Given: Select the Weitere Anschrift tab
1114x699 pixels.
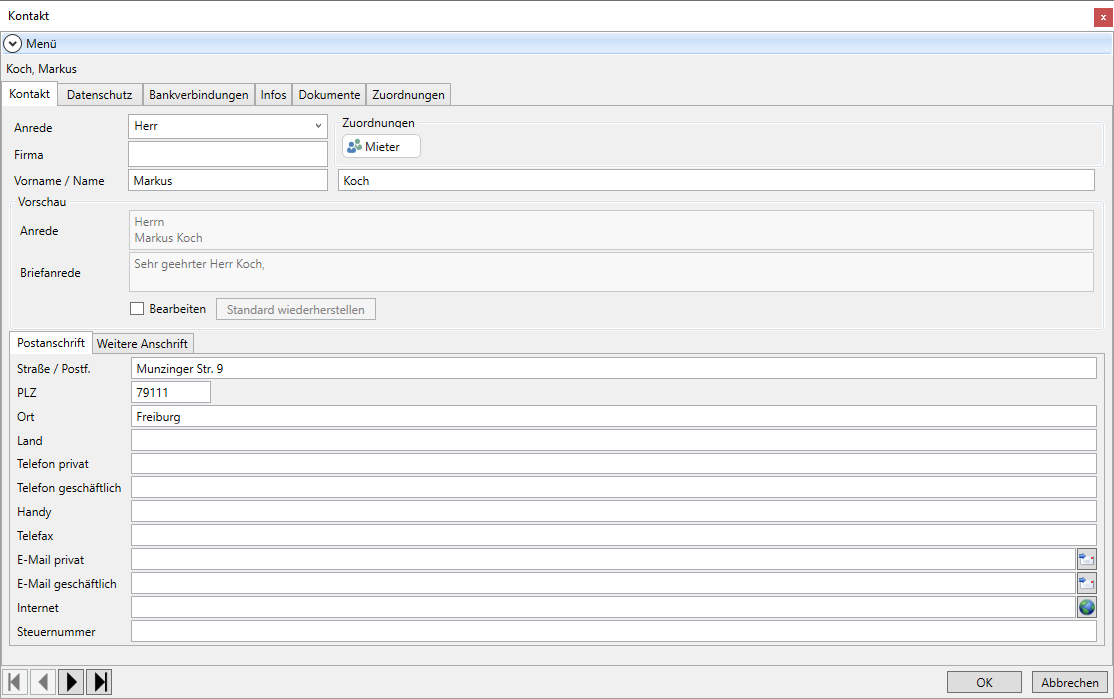Looking at the screenshot, I should [x=142, y=343].
